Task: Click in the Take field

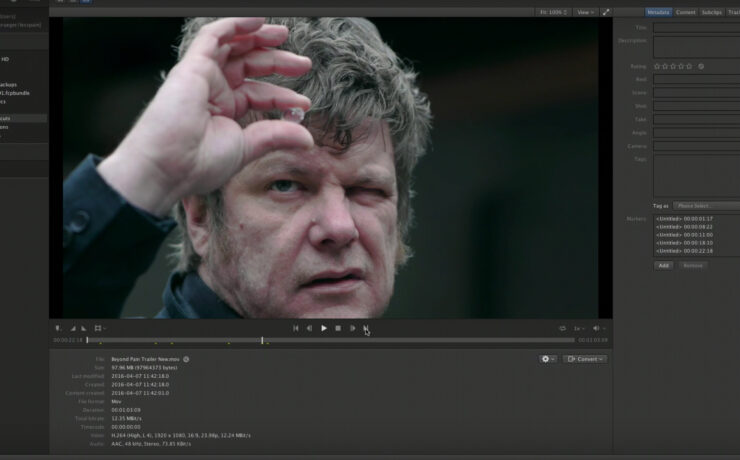Action: pyautogui.click(x=697, y=119)
